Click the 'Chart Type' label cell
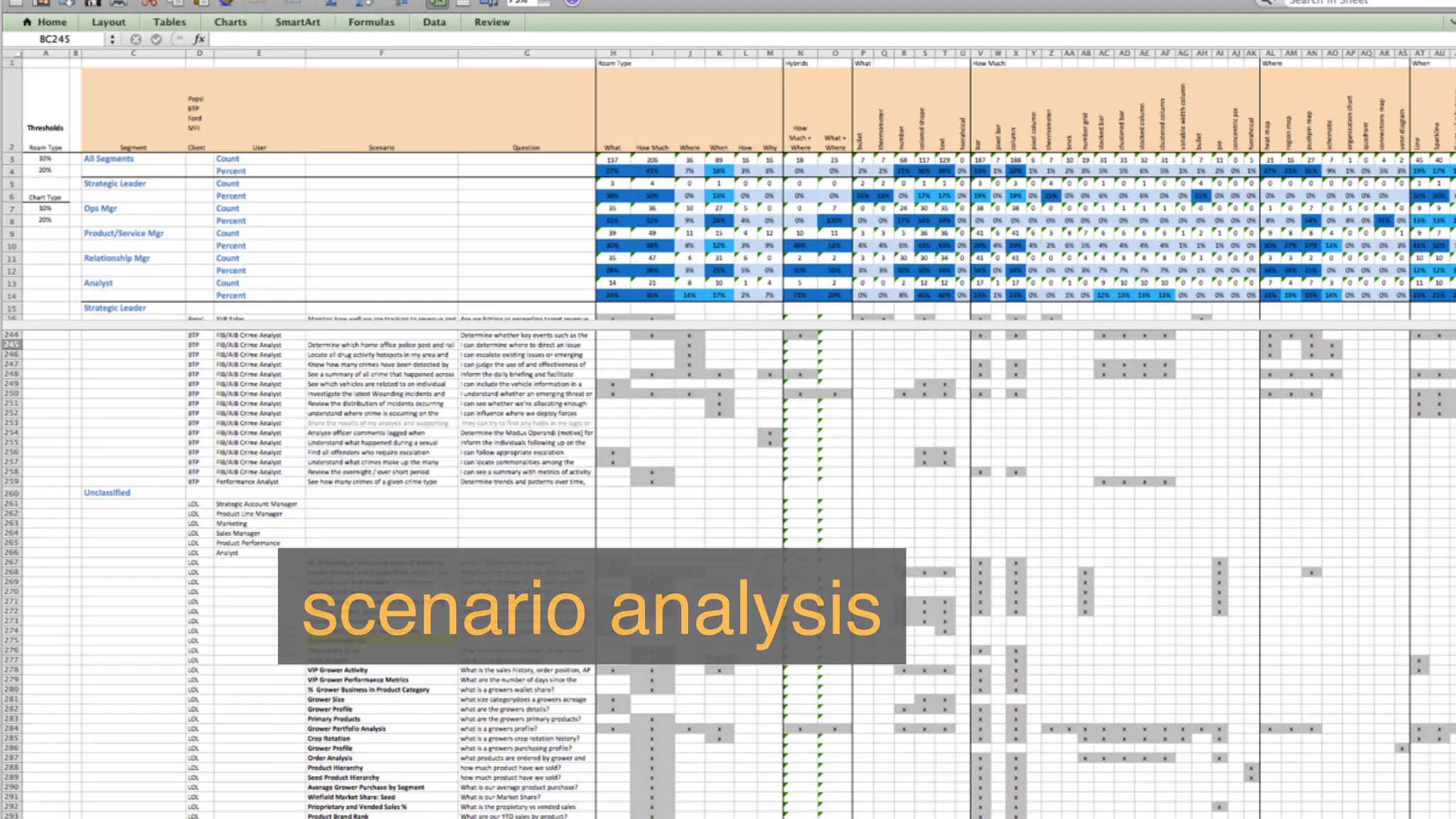The width and height of the screenshot is (1456, 819). (45, 197)
